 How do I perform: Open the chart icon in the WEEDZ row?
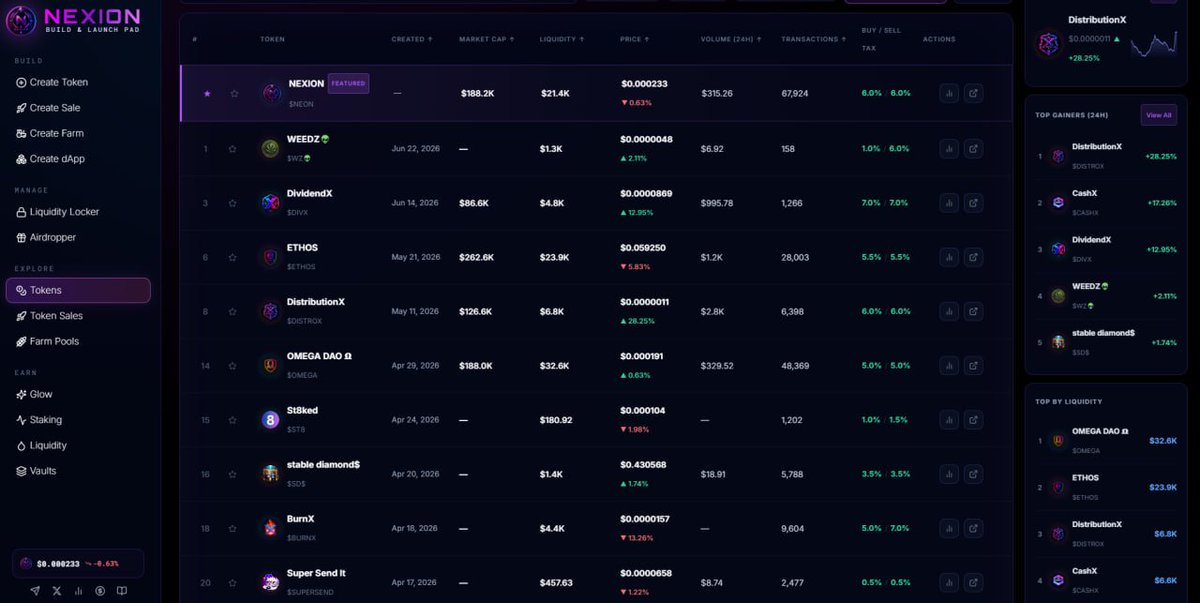(949, 149)
